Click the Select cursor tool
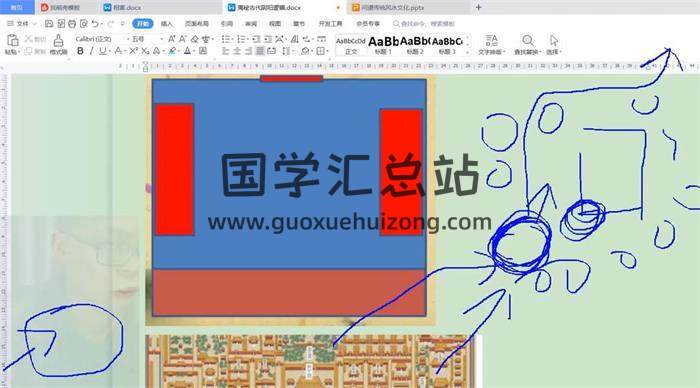 coord(554,45)
